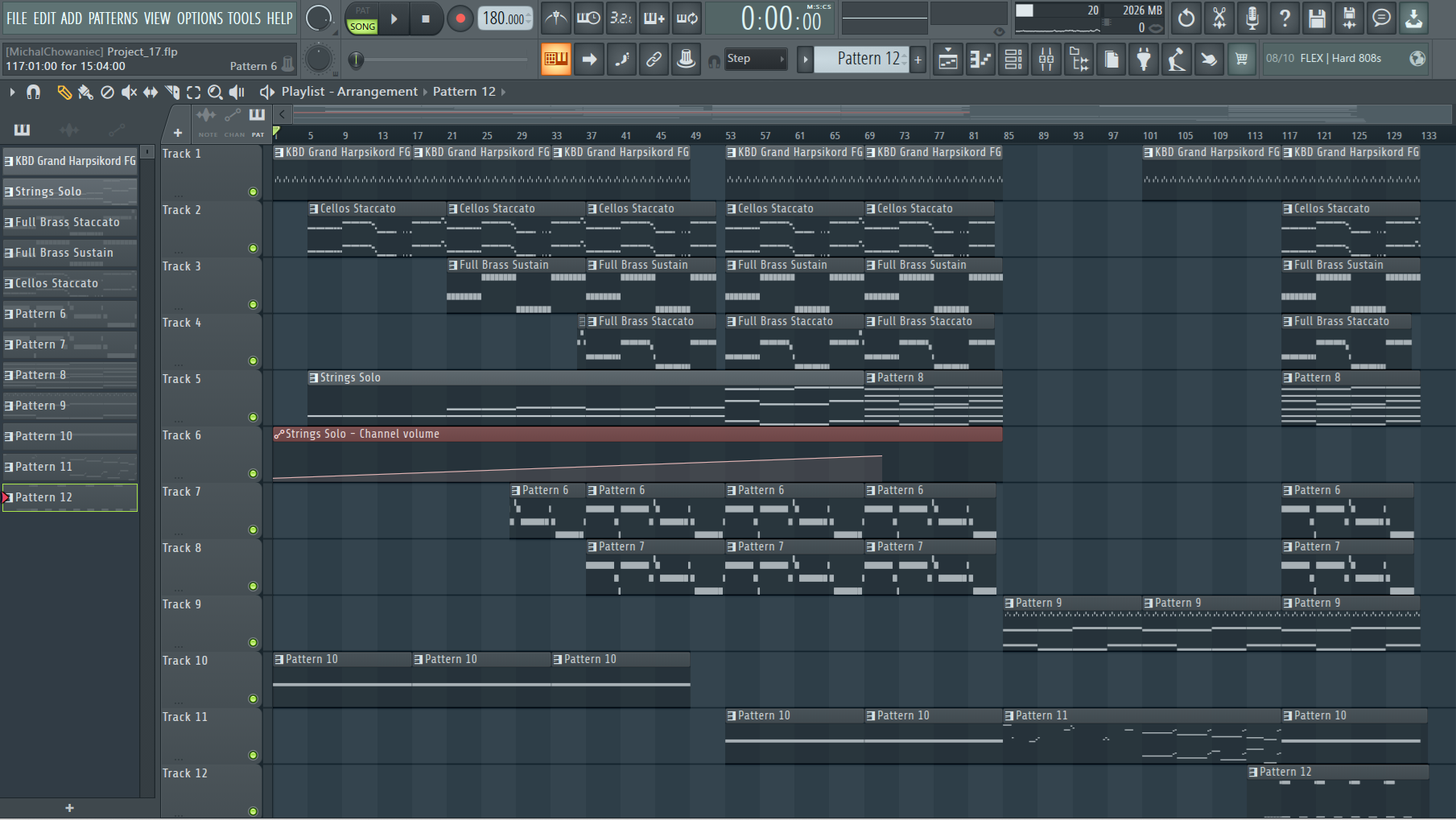Screen dimensions: 1456x820
Task: Mute Track 7 using its green light
Action: coord(253,529)
